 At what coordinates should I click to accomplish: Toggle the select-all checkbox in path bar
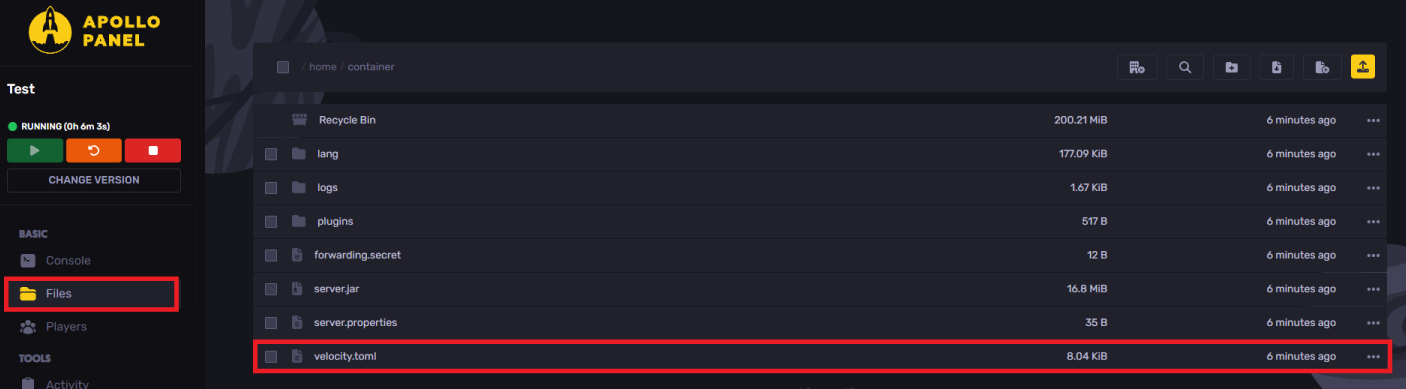(x=283, y=67)
